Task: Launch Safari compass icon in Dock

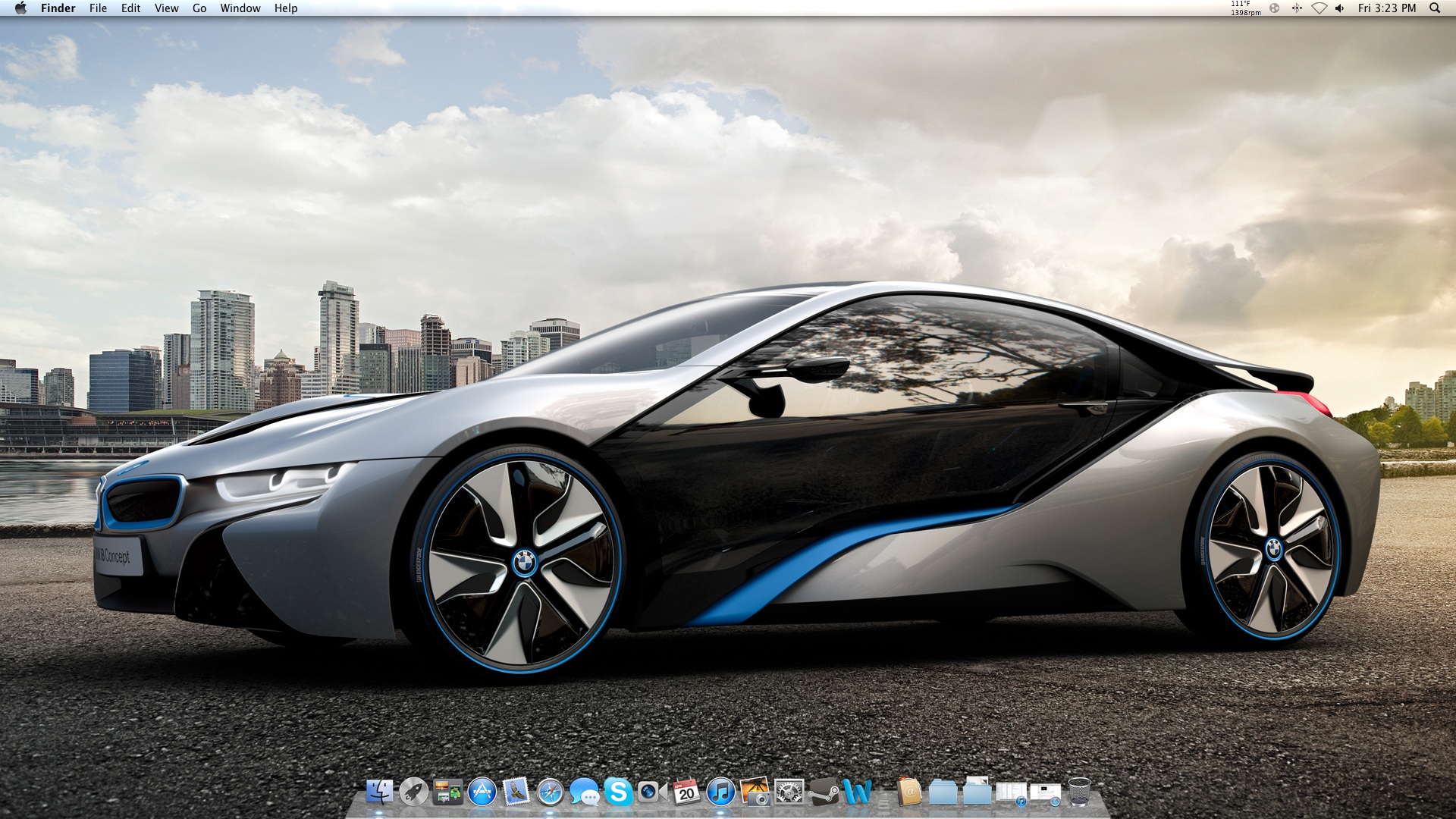Action: pyautogui.click(x=551, y=792)
